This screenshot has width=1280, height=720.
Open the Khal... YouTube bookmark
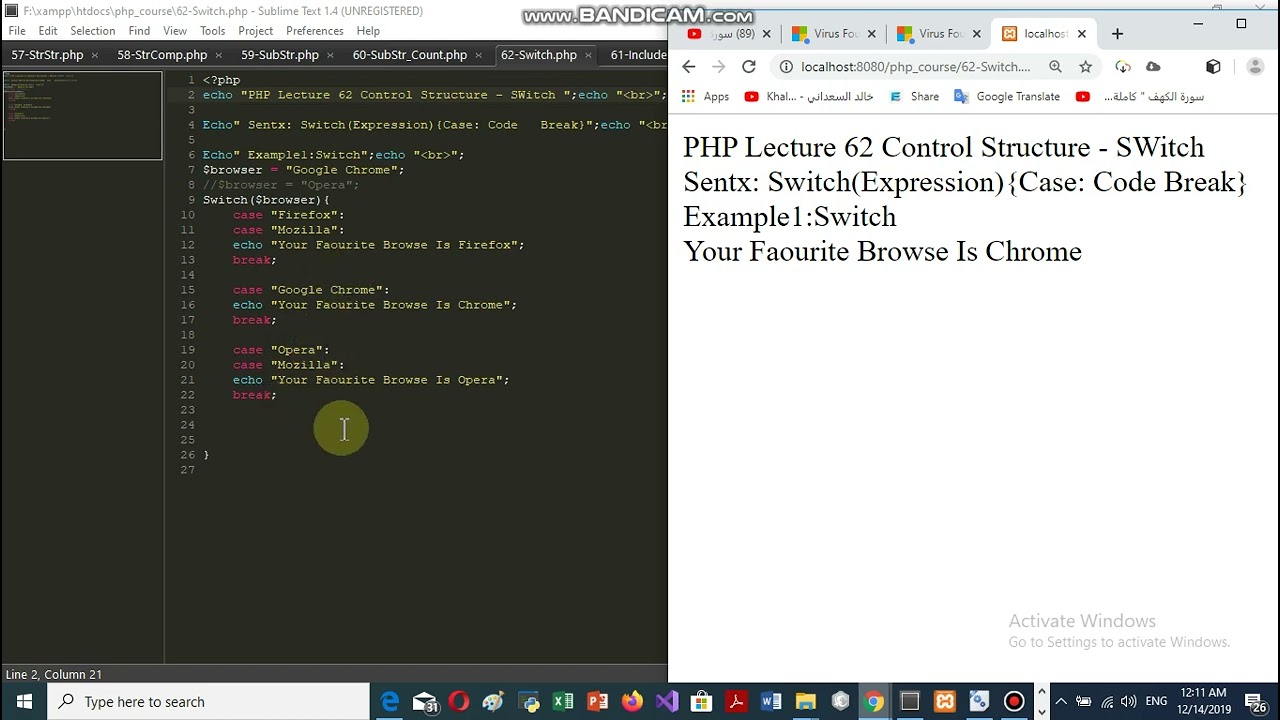tap(809, 97)
